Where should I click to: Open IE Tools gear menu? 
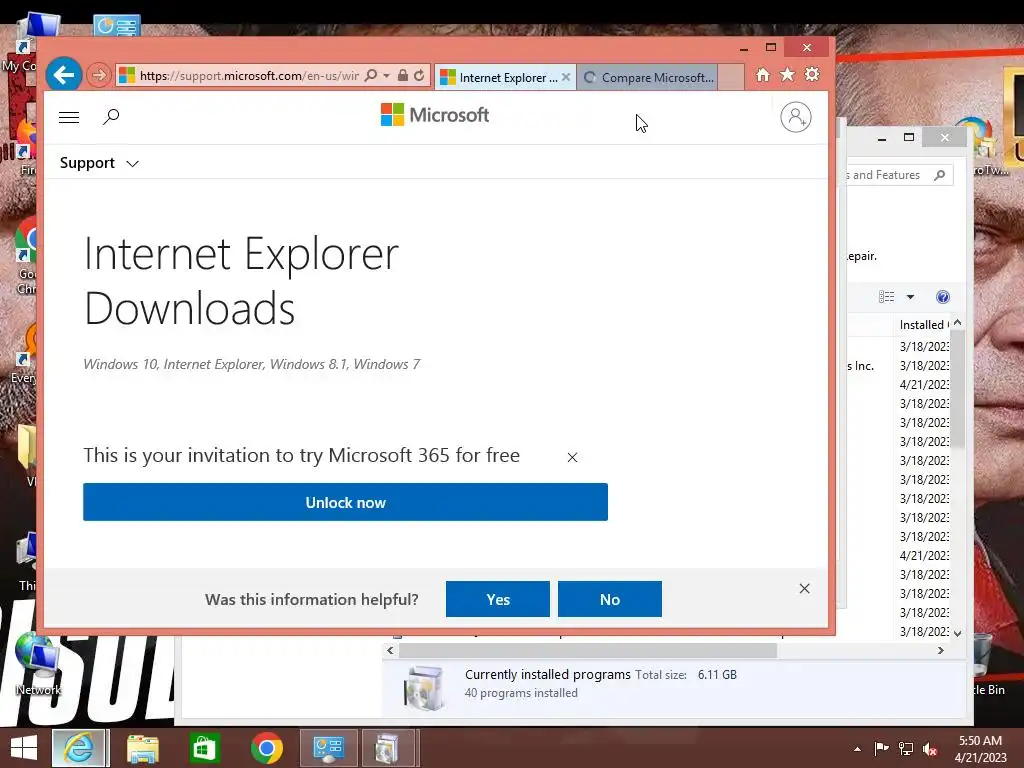tap(812, 75)
